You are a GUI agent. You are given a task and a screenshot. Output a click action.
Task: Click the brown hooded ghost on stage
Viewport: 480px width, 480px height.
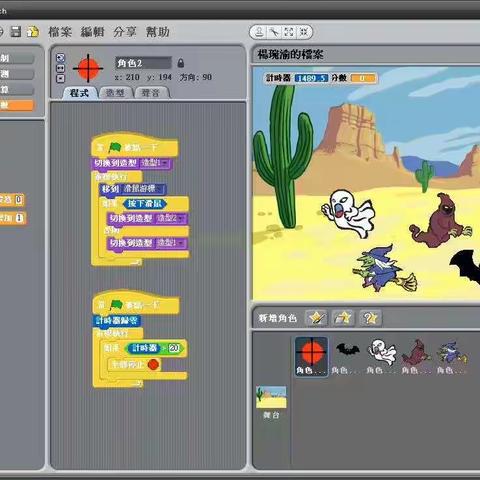pos(440,221)
